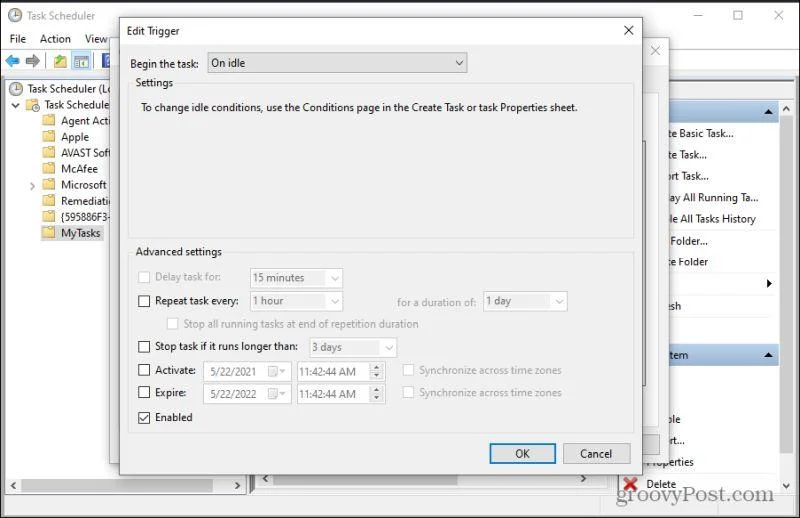Viewport: 800px width, 518px height.
Task: Collapse the top Actions pane section
Action: pyautogui.click(x=768, y=111)
